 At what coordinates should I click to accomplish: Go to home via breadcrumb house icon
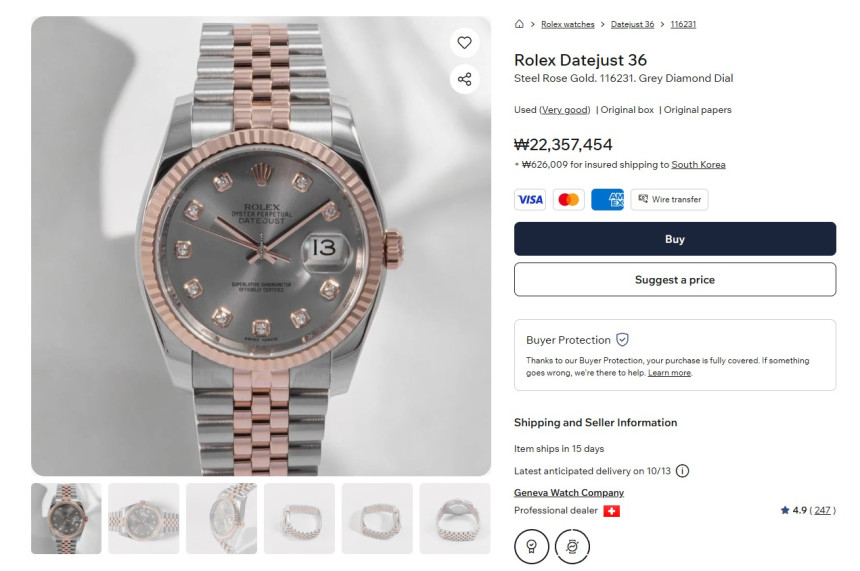pos(519,24)
